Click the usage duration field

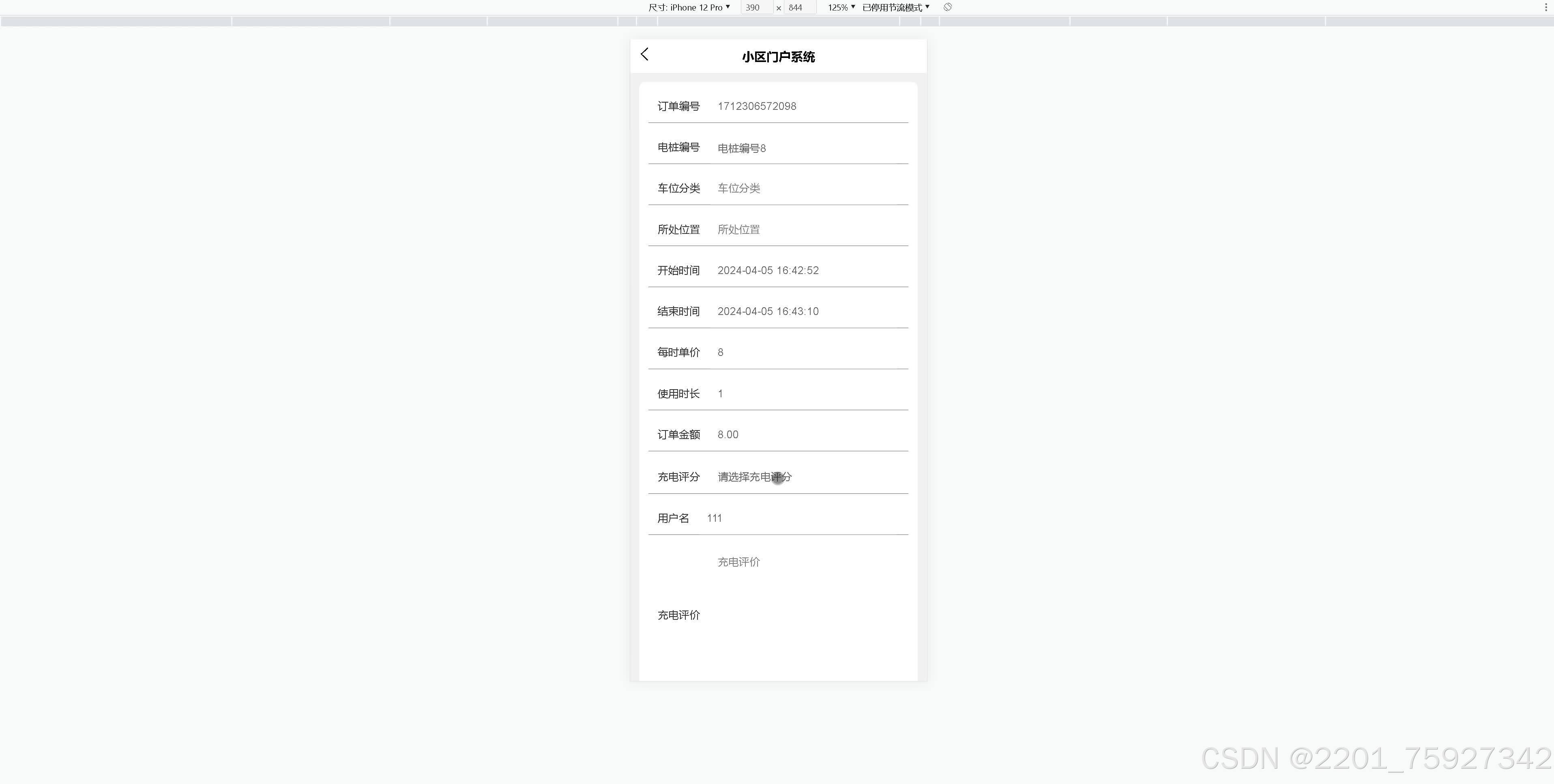(x=808, y=393)
